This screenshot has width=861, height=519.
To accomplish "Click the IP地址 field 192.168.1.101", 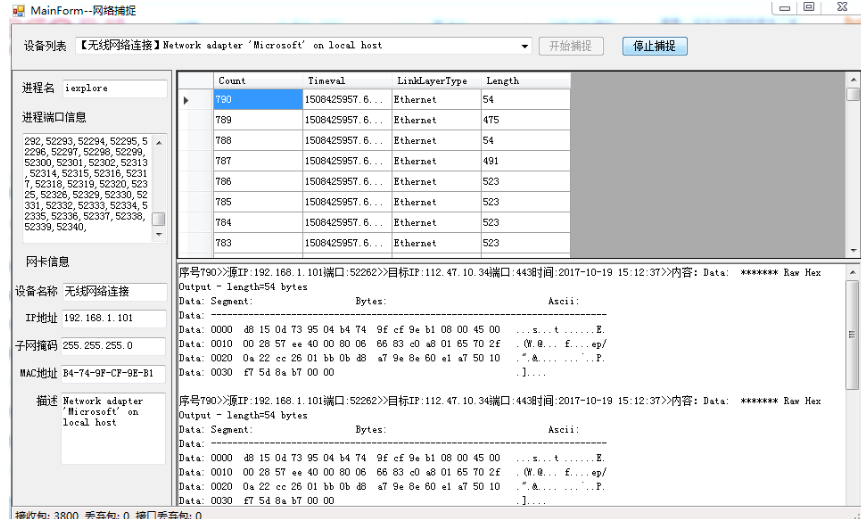I will tap(114, 318).
